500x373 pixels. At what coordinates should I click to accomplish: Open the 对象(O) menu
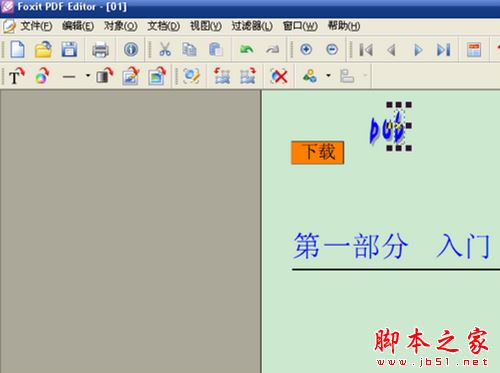coord(121,26)
